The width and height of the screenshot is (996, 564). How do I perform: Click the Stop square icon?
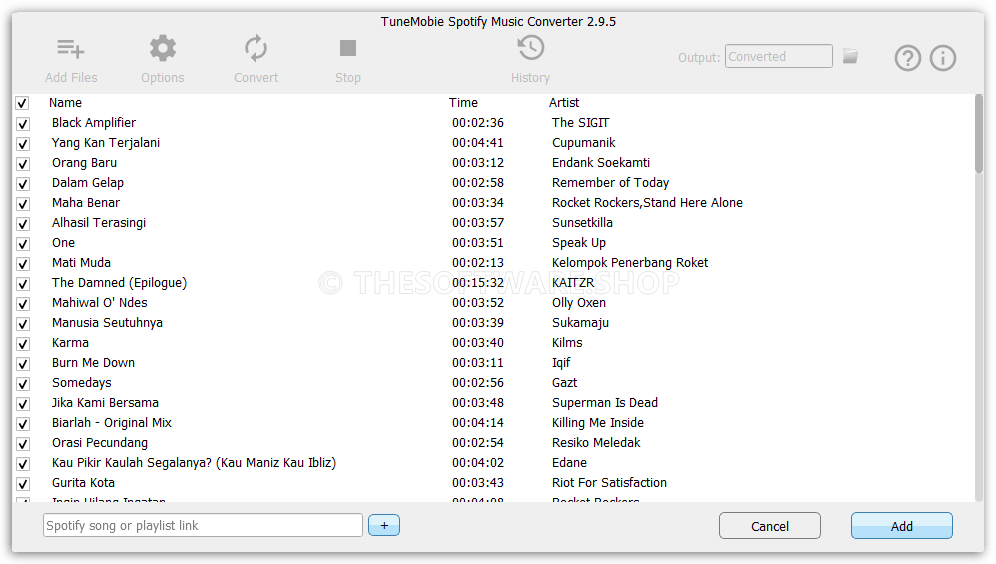[347, 48]
